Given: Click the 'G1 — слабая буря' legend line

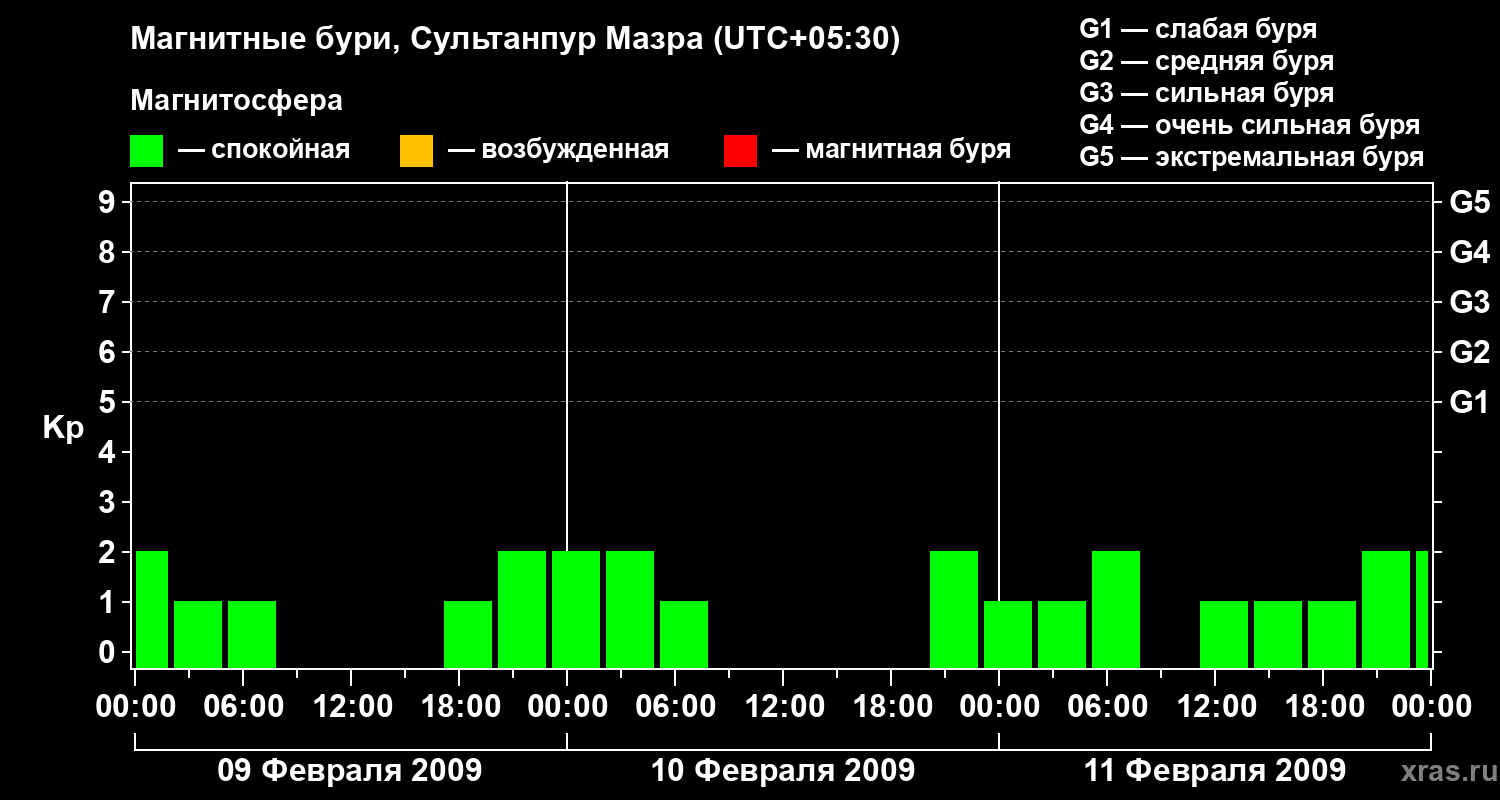Looking at the screenshot, I should [1198, 29].
